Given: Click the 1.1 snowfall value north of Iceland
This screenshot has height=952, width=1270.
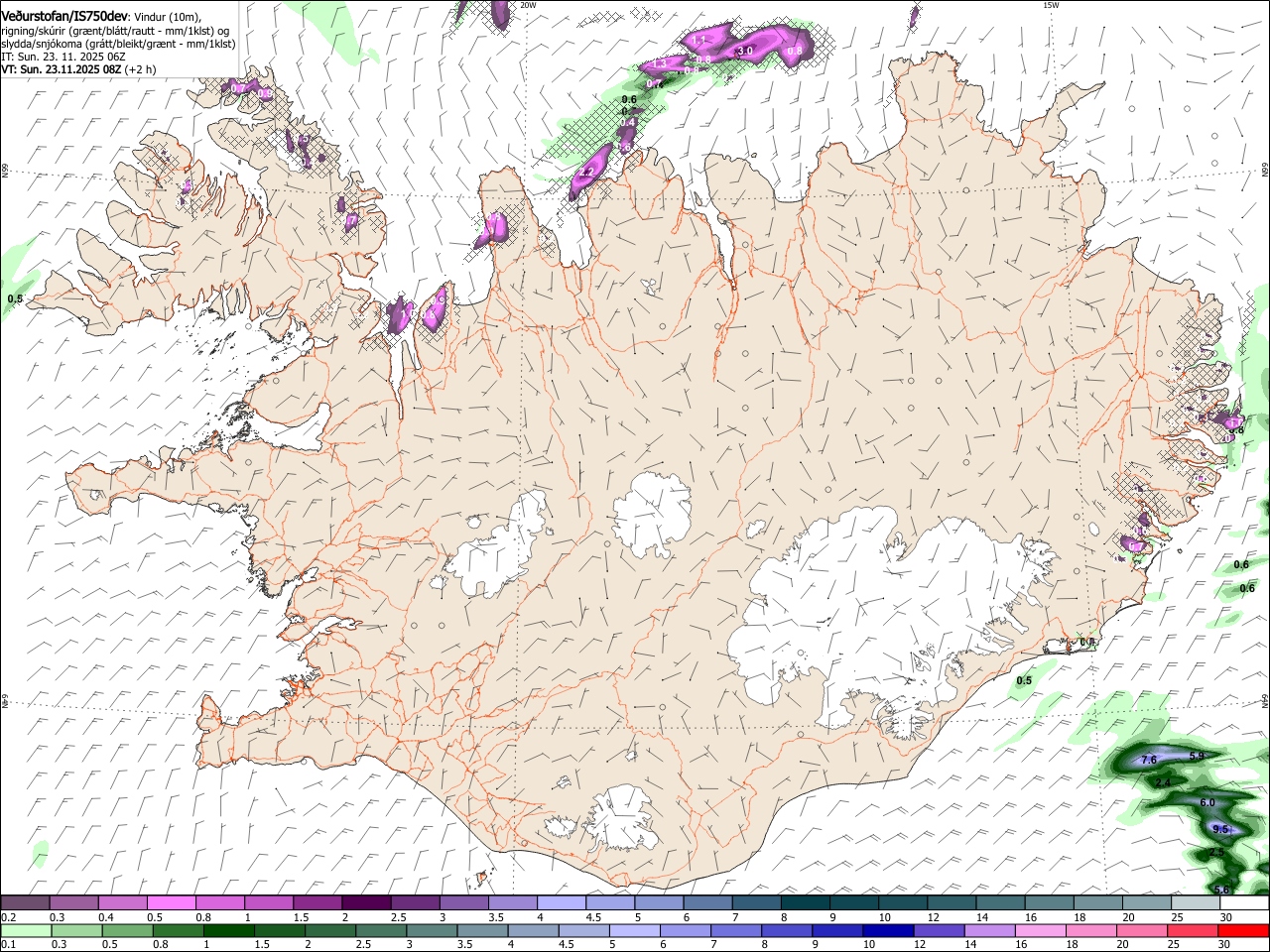Looking at the screenshot, I should [698, 41].
